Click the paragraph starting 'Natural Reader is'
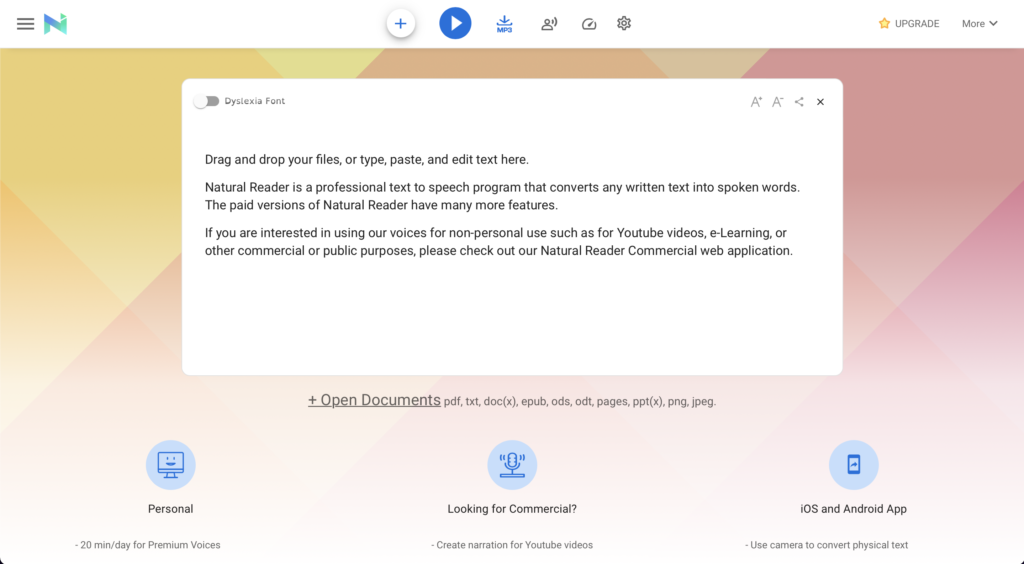The height and width of the screenshot is (564, 1024). click(x=502, y=196)
